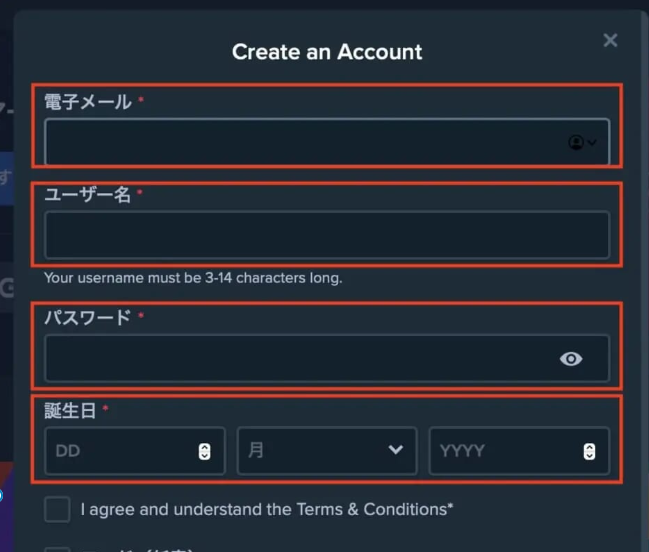Image resolution: width=649 pixels, height=552 pixels.
Task: Click the パスワード password input field
Action: (327, 358)
